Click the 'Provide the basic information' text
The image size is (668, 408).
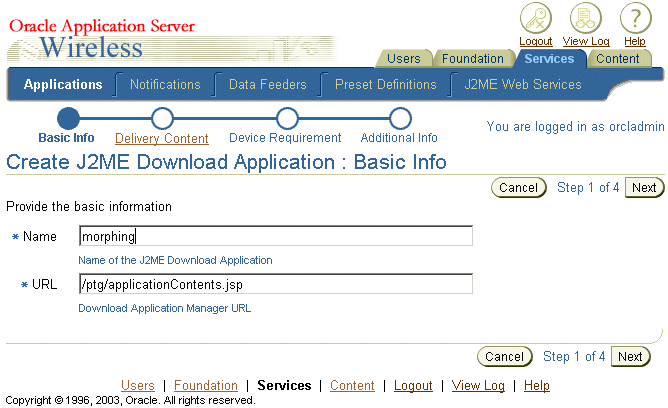pos(89,207)
